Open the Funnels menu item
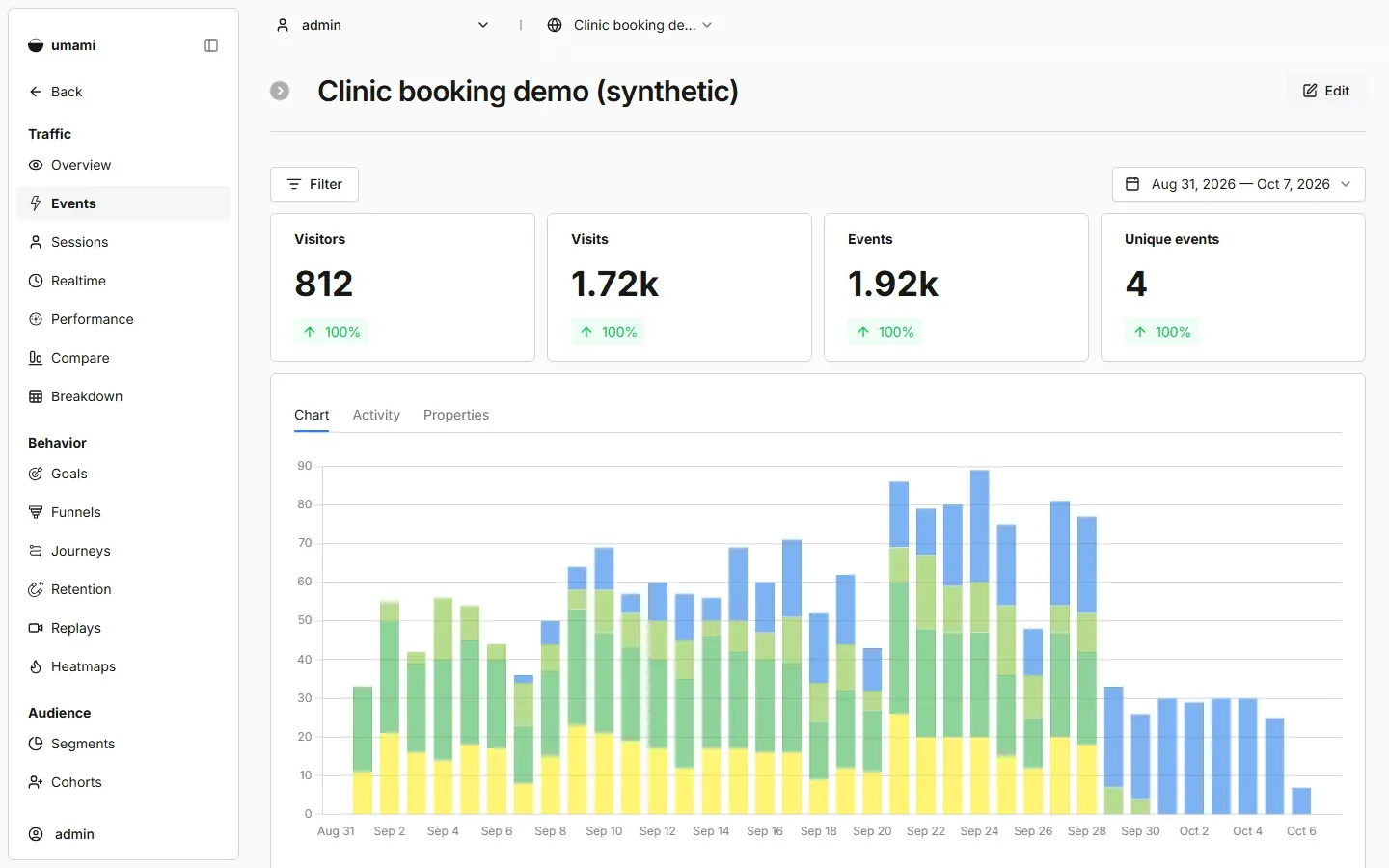1389x868 pixels. click(x=123, y=512)
